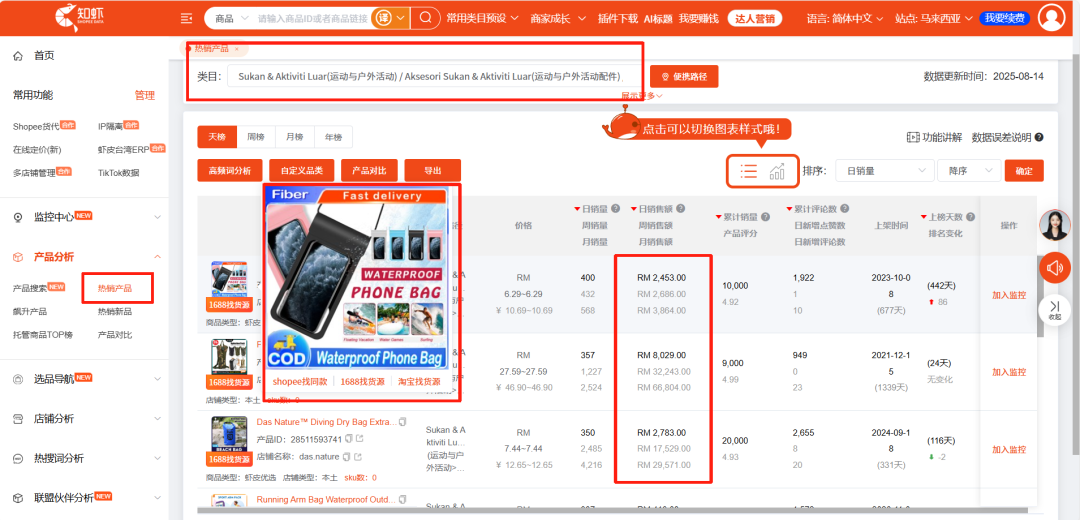The image size is (1080, 520).
Task: Click the 收起 collapse floating icon
Action: [1055, 309]
